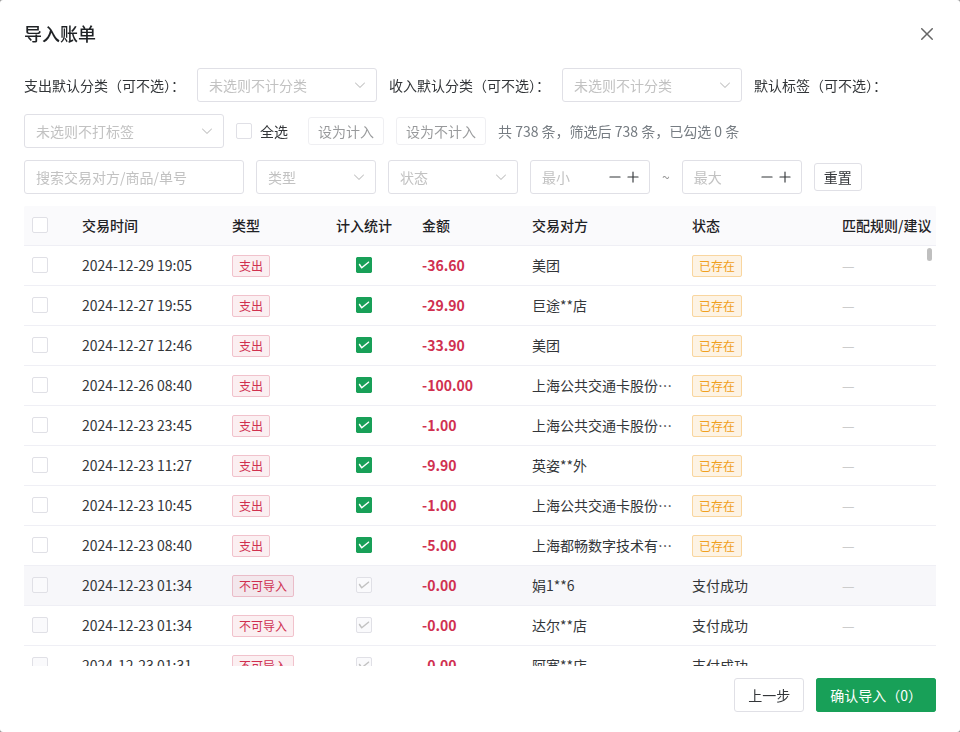The height and width of the screenshot is (732, 960).
Task: Select the row dated 2024-12-23 10:45
Action: 40,505
